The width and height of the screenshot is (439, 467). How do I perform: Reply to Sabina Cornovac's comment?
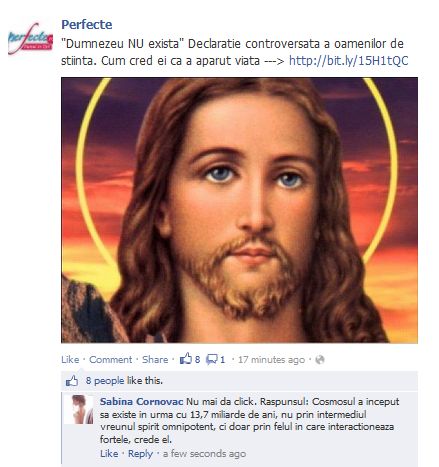coord(140,454)
